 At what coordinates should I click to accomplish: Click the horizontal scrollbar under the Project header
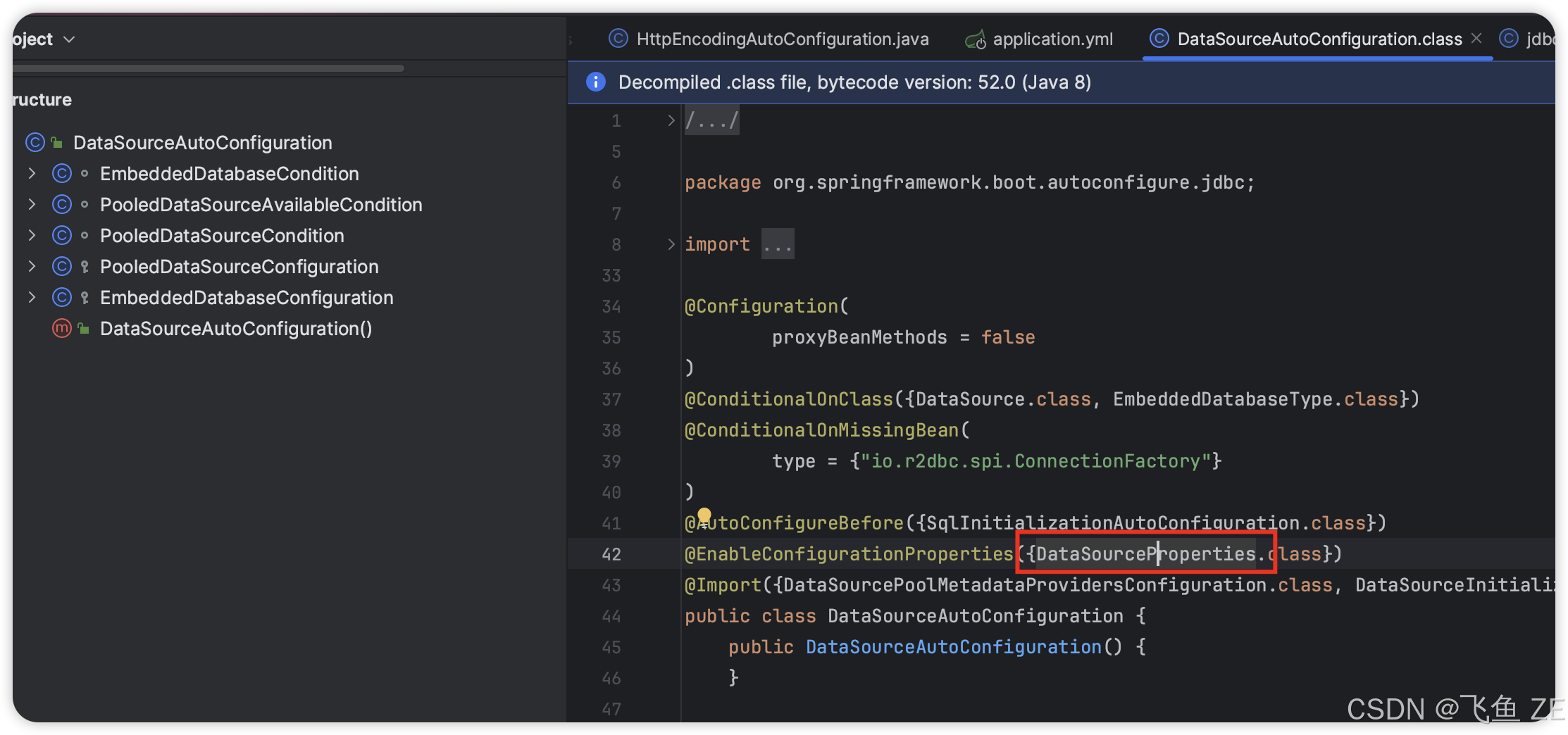(x=209, y=68)
